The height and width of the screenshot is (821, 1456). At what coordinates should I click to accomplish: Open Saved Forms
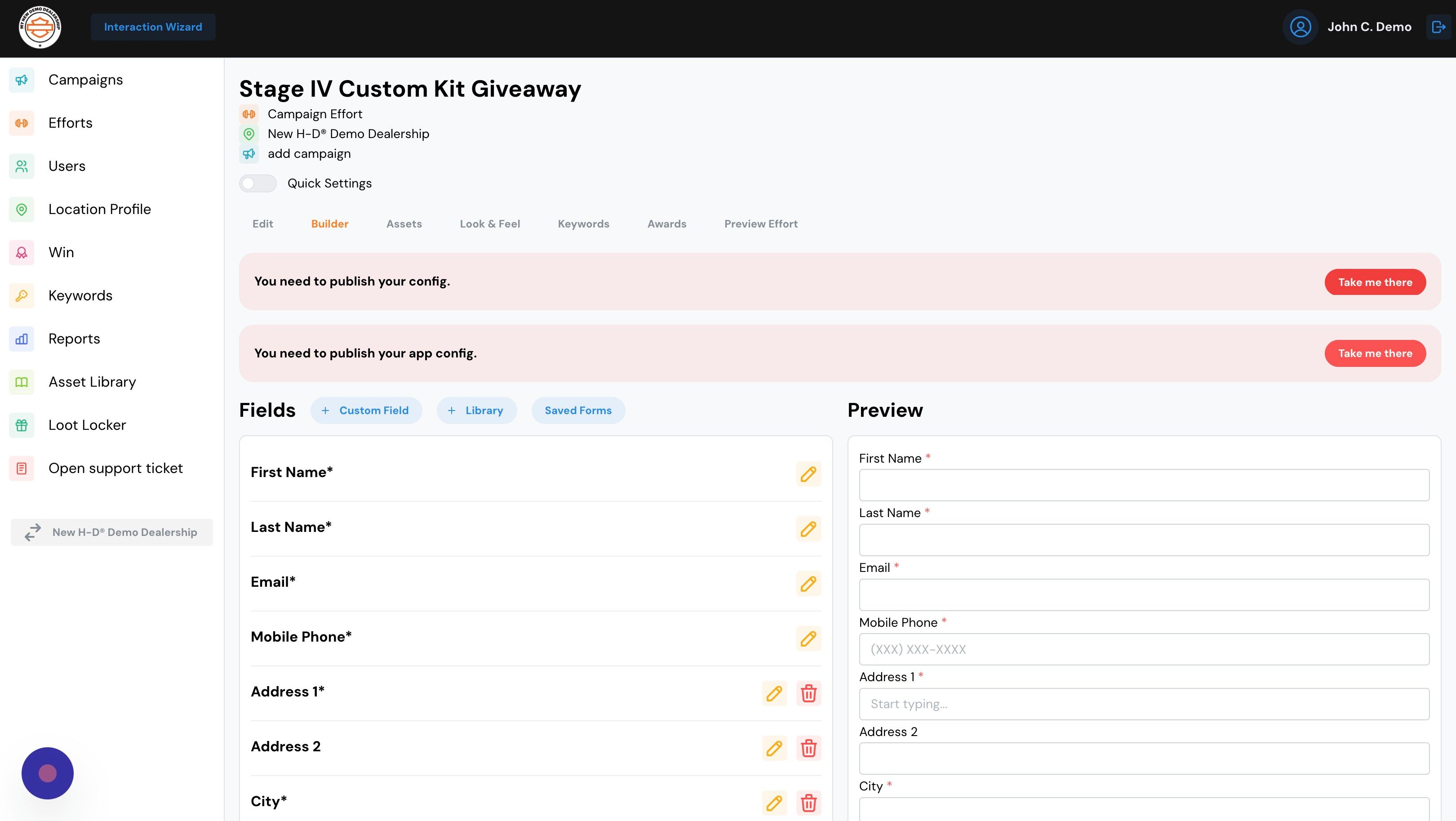point(577,410)
